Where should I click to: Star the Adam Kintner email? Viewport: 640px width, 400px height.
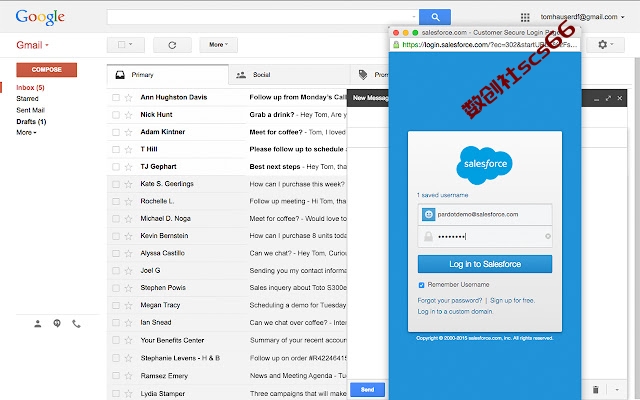point(129,132)
